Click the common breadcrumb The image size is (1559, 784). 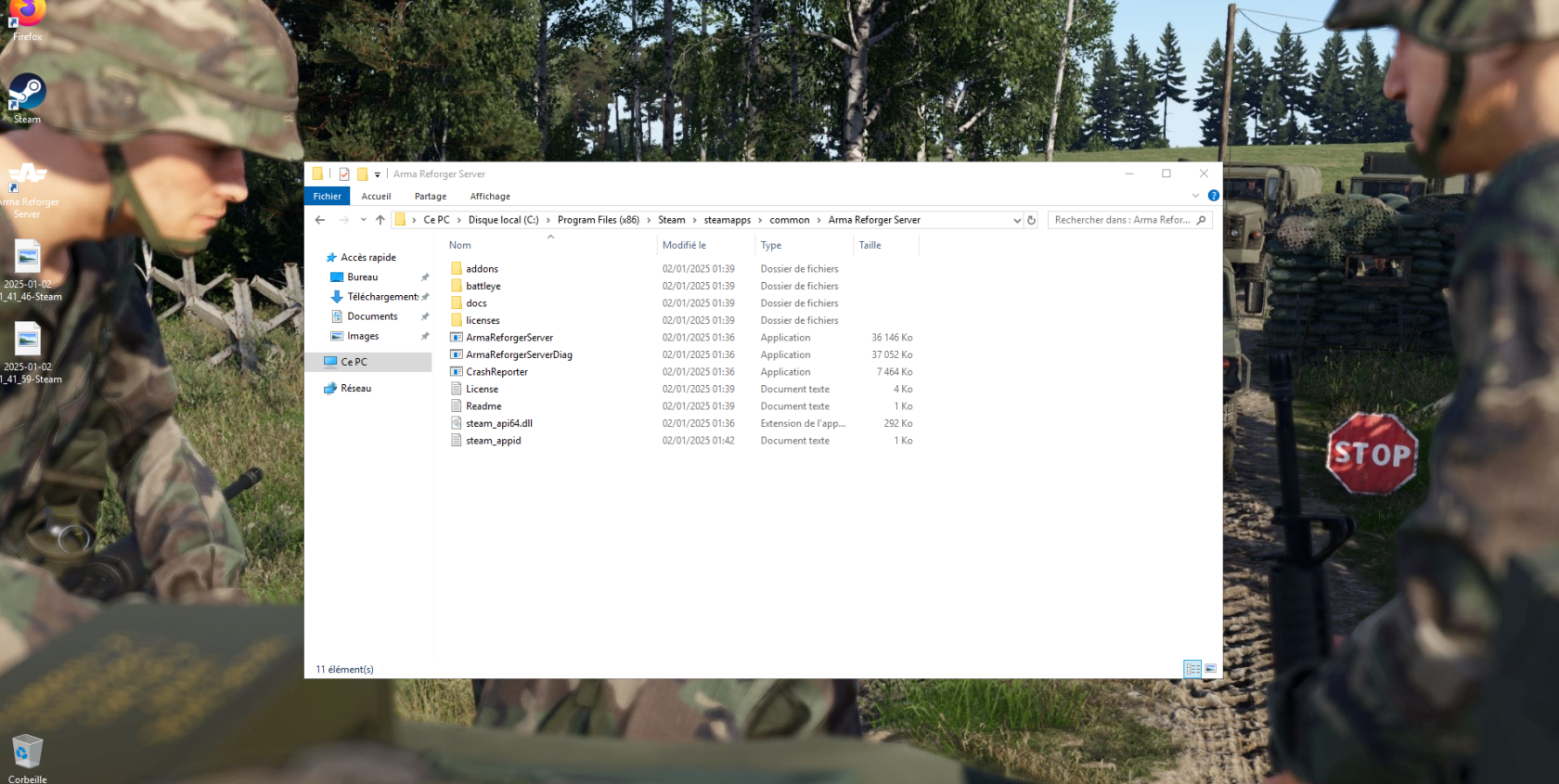[790, 220]
